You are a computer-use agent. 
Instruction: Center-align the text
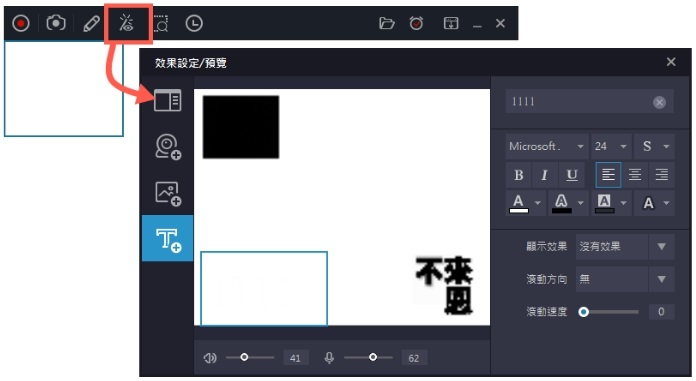635,175
